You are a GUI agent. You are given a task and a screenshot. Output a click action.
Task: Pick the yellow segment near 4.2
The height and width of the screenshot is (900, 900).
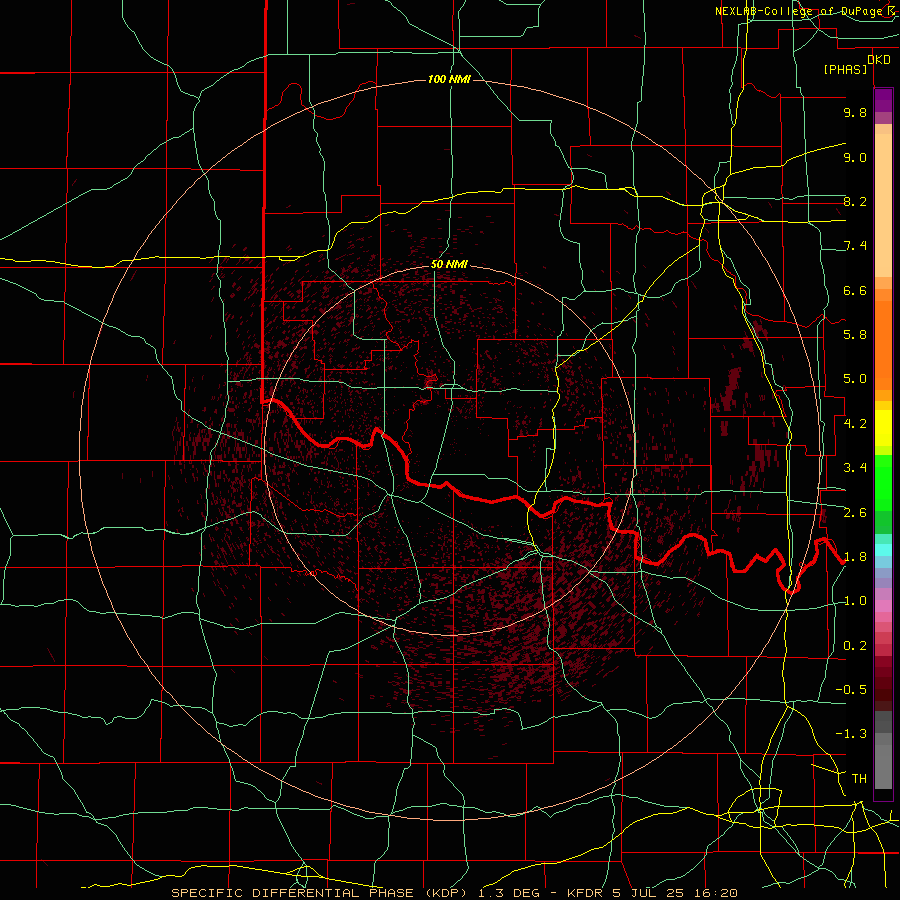[x=883, y=428]
